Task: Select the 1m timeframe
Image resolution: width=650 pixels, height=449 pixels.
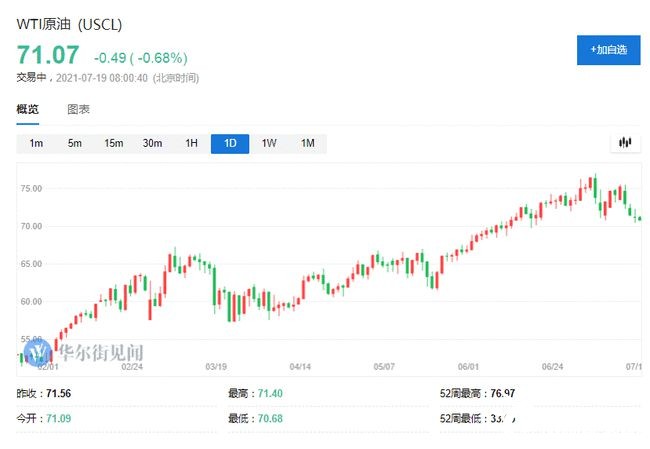Action: pyautogui.click(x=36, y=144)
